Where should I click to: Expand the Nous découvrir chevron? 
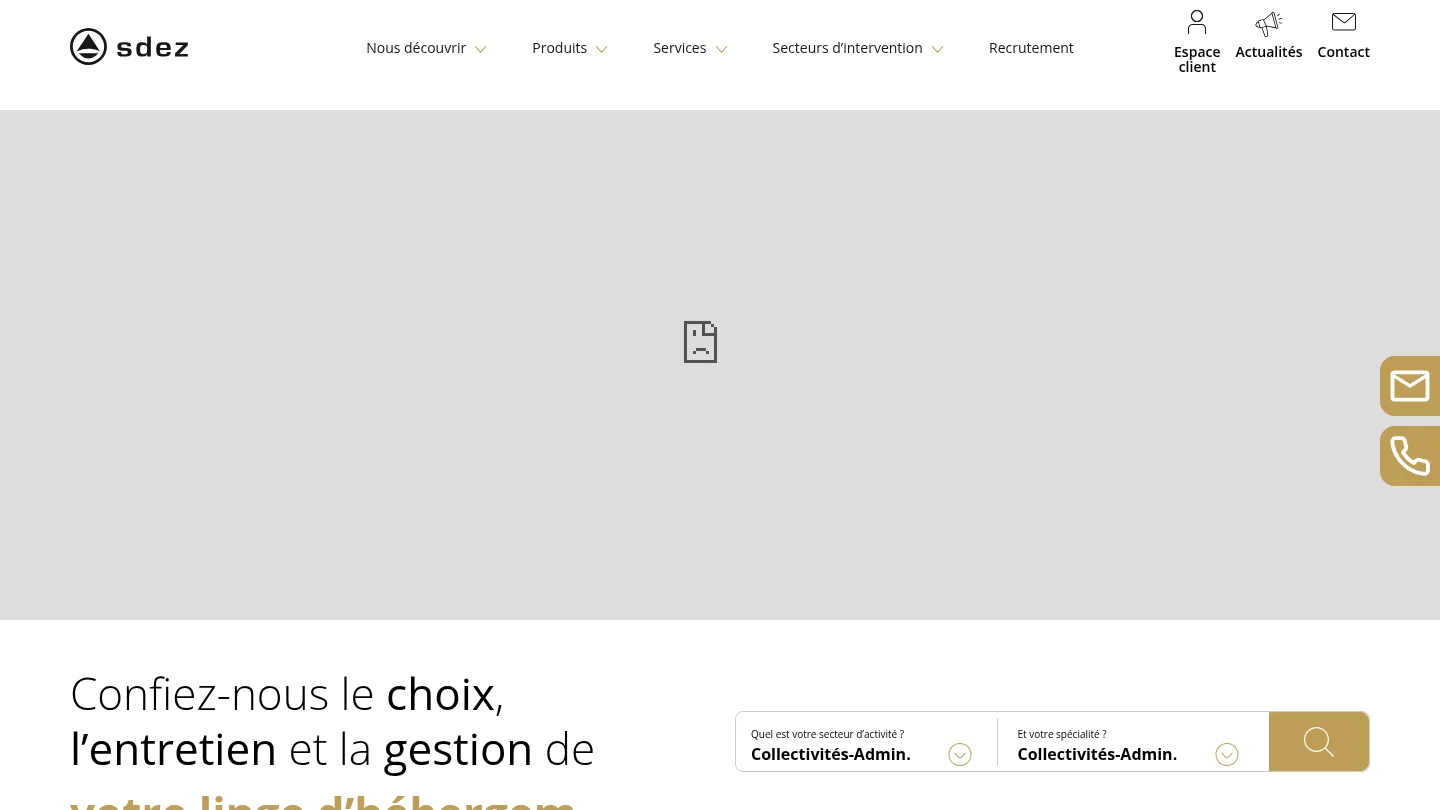(x=480, y=49)
